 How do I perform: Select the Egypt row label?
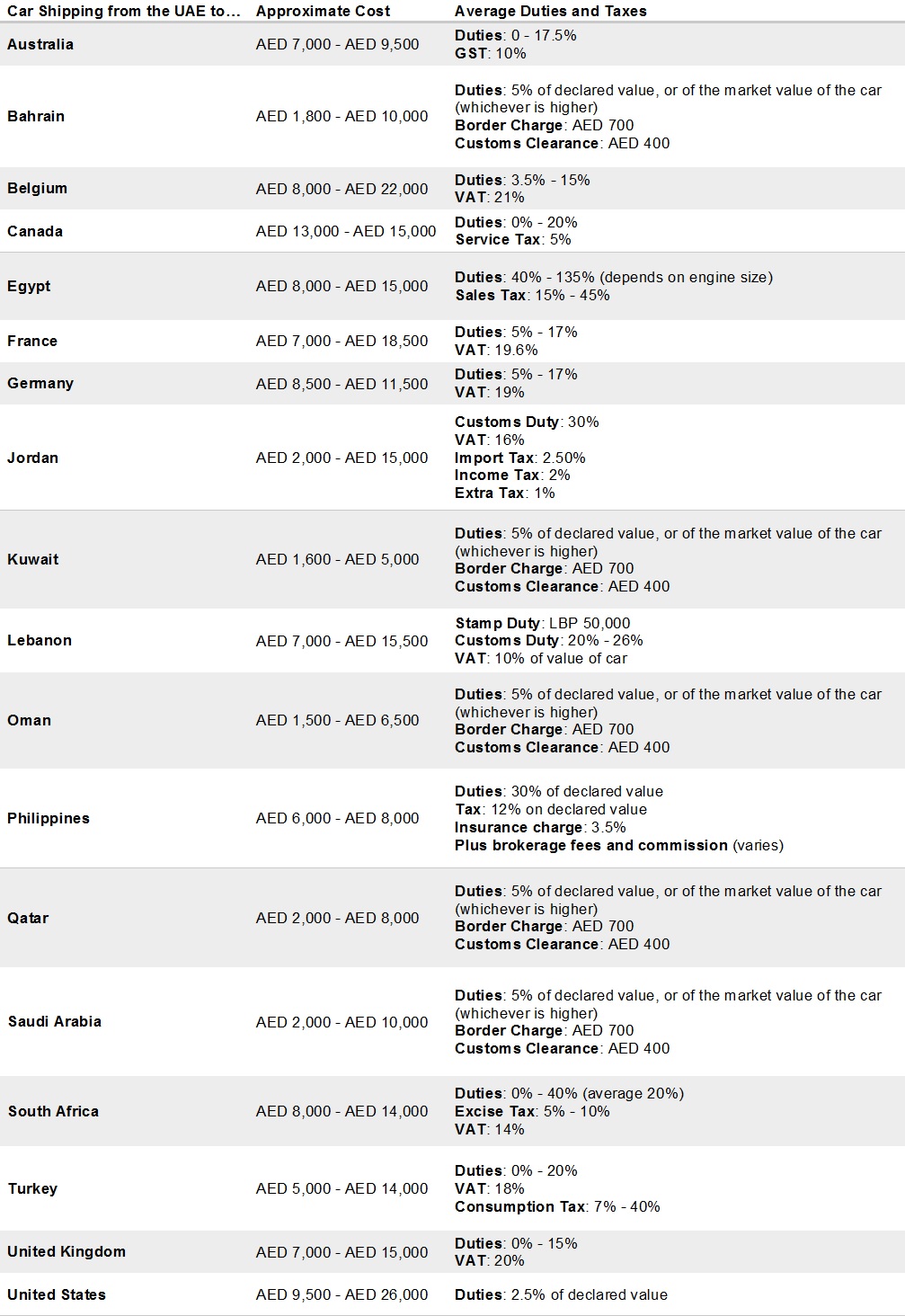coord(29,286)
